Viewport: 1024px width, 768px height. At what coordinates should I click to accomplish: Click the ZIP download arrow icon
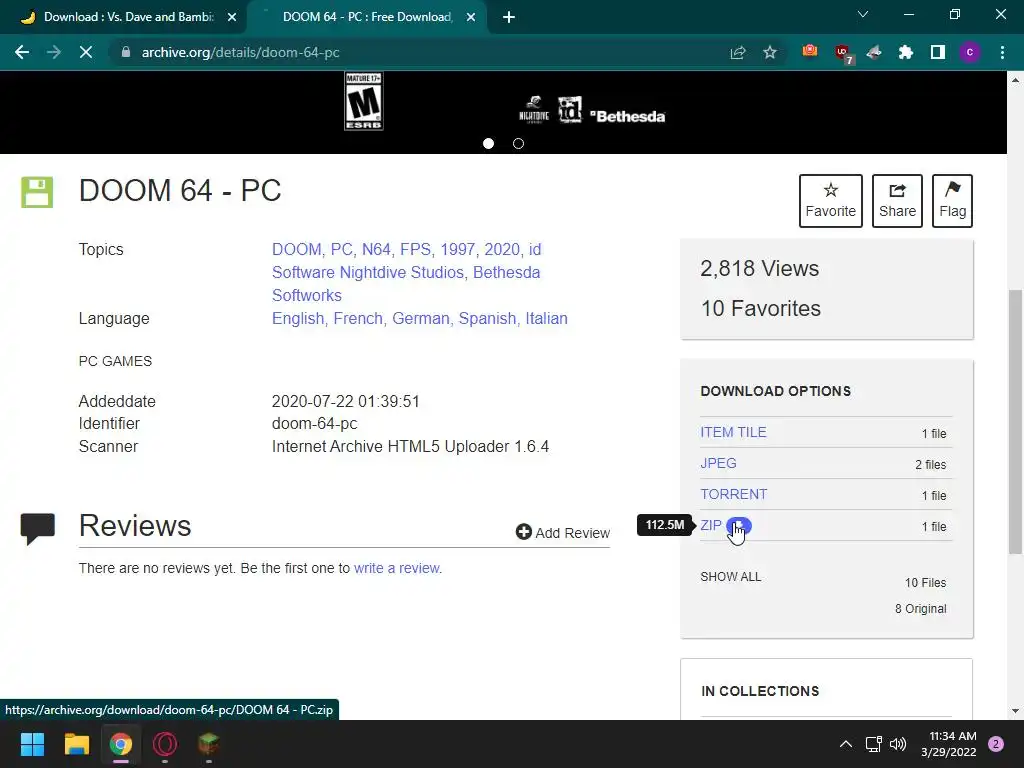click(x=739, y=526)
